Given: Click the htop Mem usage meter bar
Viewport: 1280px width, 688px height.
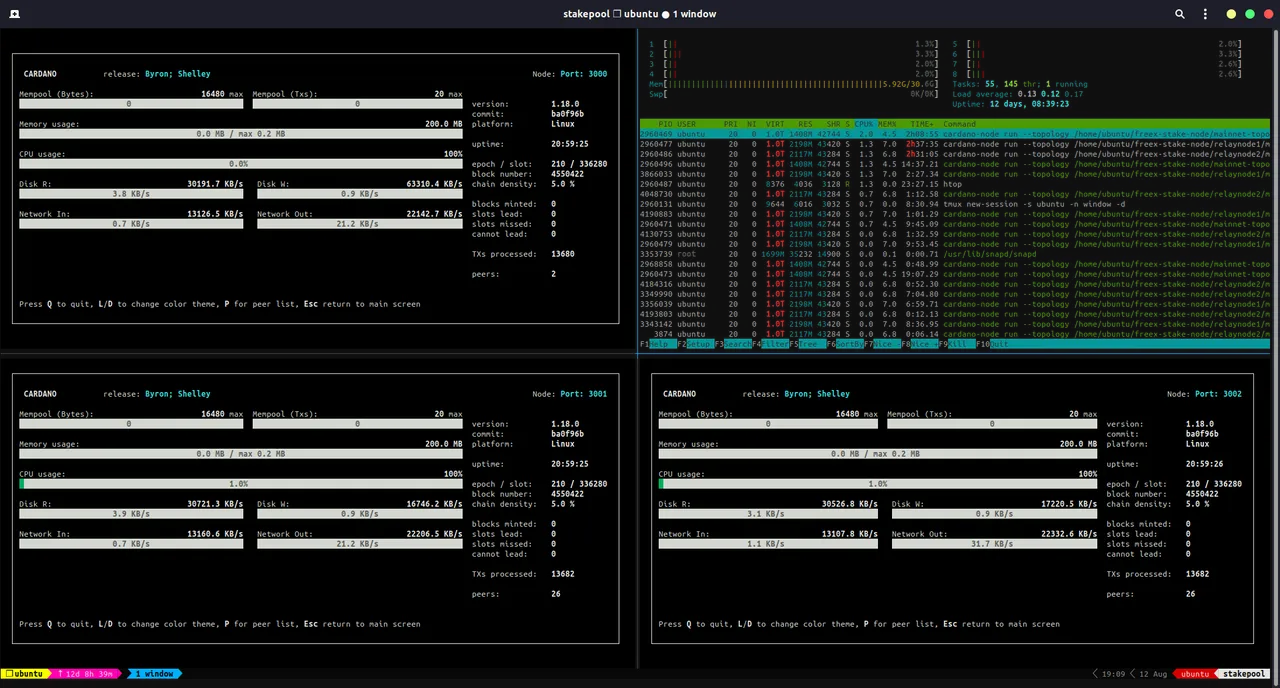Looking at the screenshot, I should (x=794, y=84).
